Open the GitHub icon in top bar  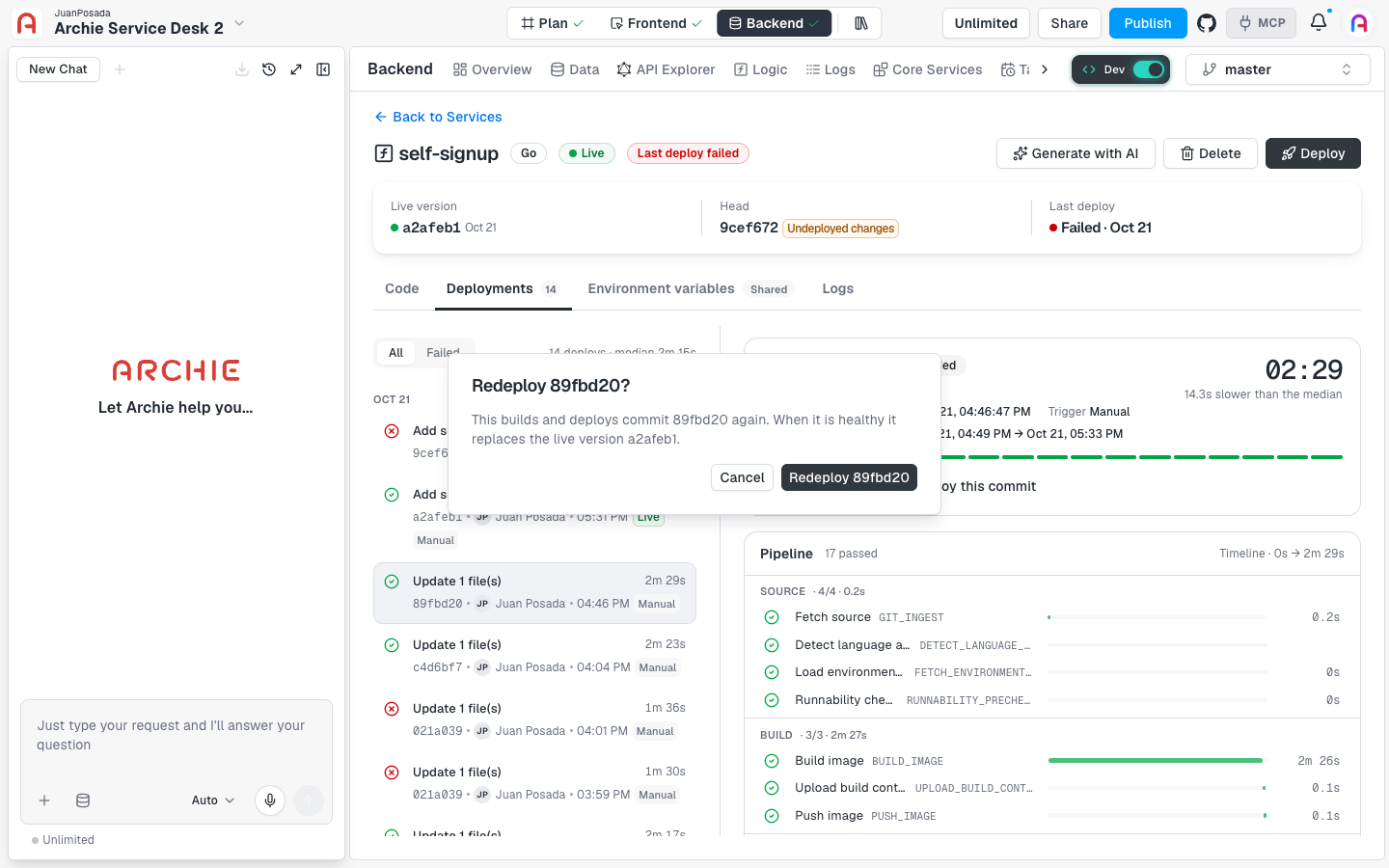click(1207, 23)
